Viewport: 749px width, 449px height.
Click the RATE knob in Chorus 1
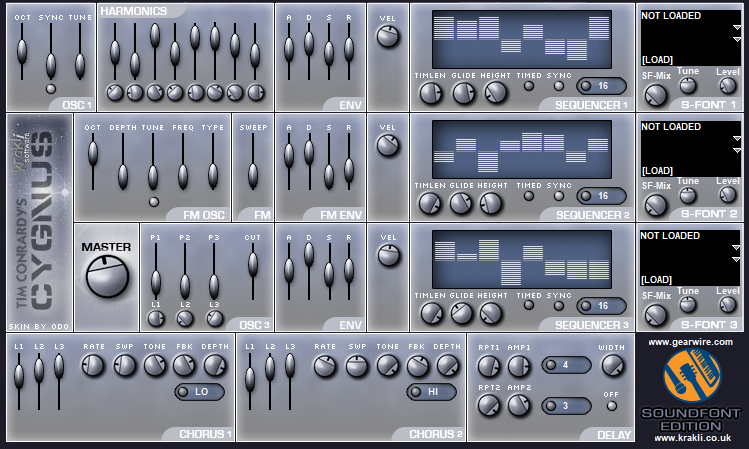[x=94, y=367]
